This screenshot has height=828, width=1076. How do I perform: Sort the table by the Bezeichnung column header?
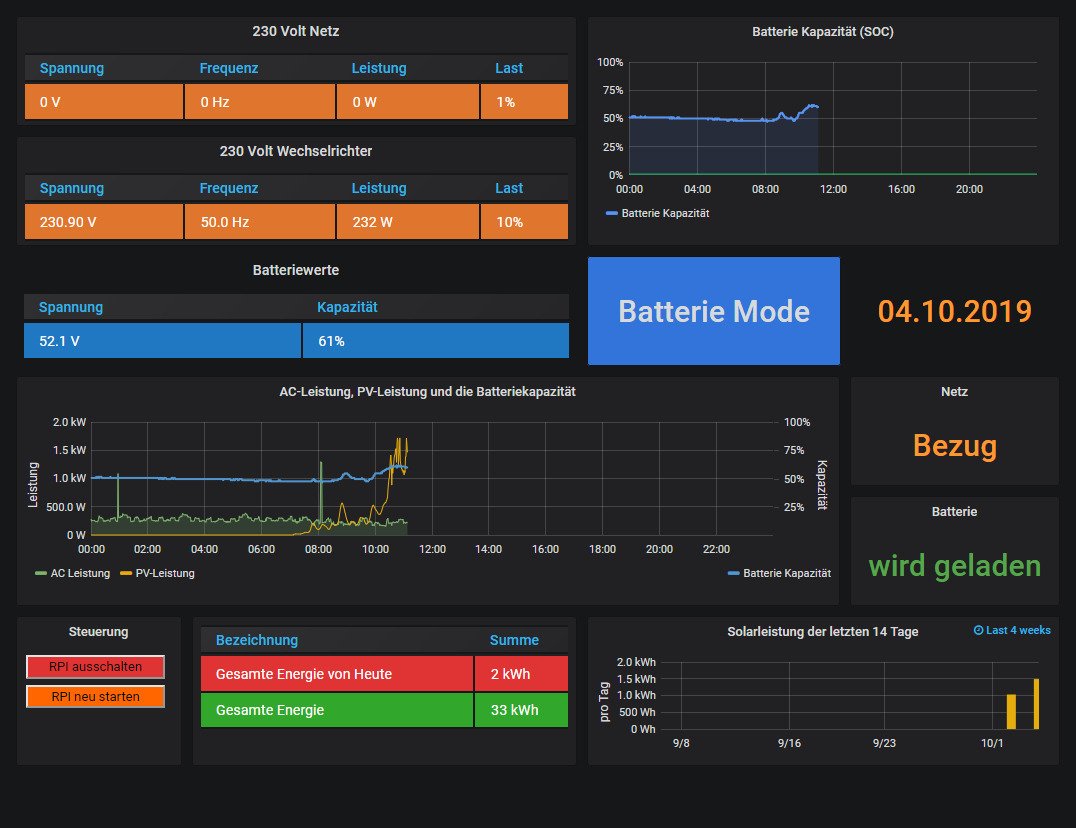[257, 640]
